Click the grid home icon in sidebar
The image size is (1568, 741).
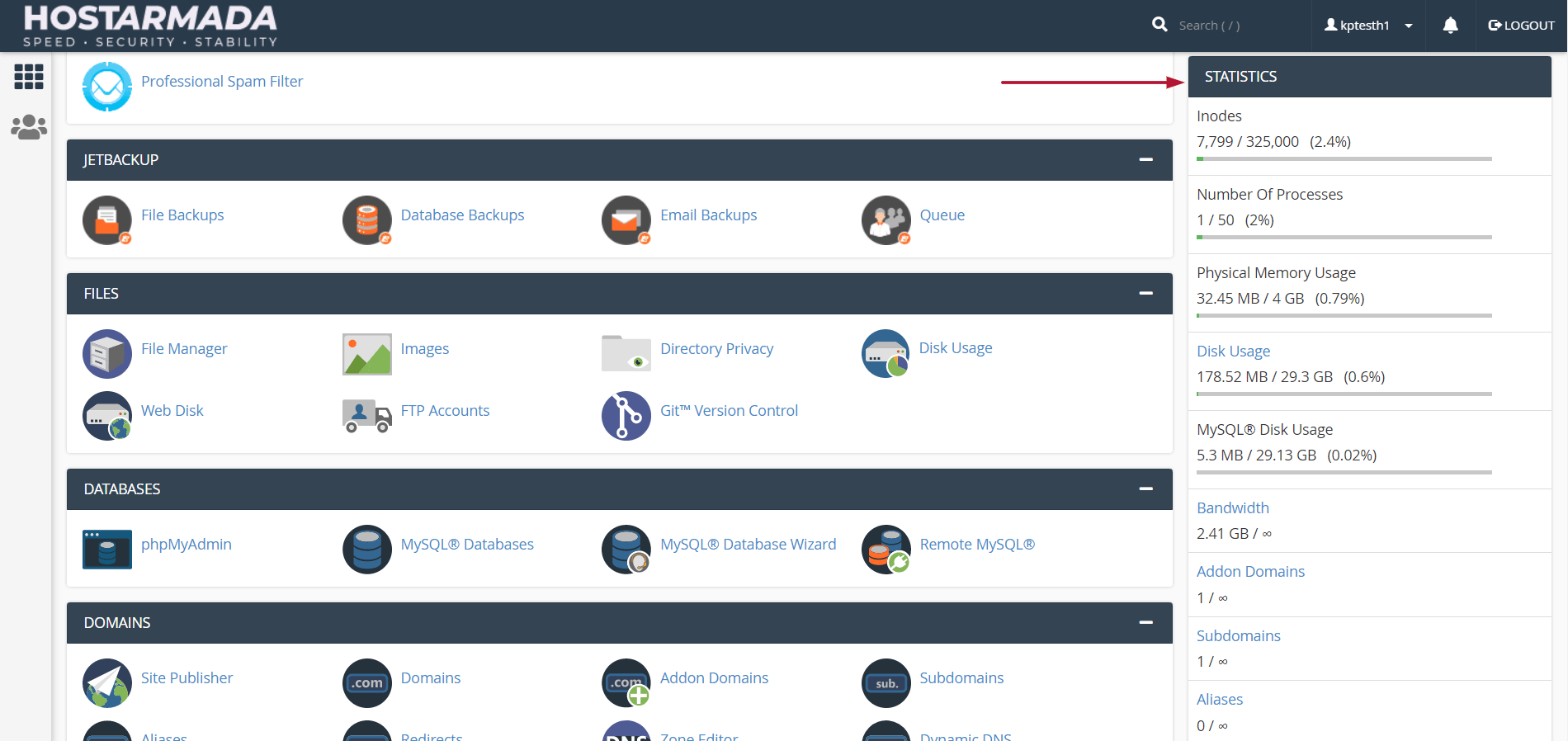29,77
